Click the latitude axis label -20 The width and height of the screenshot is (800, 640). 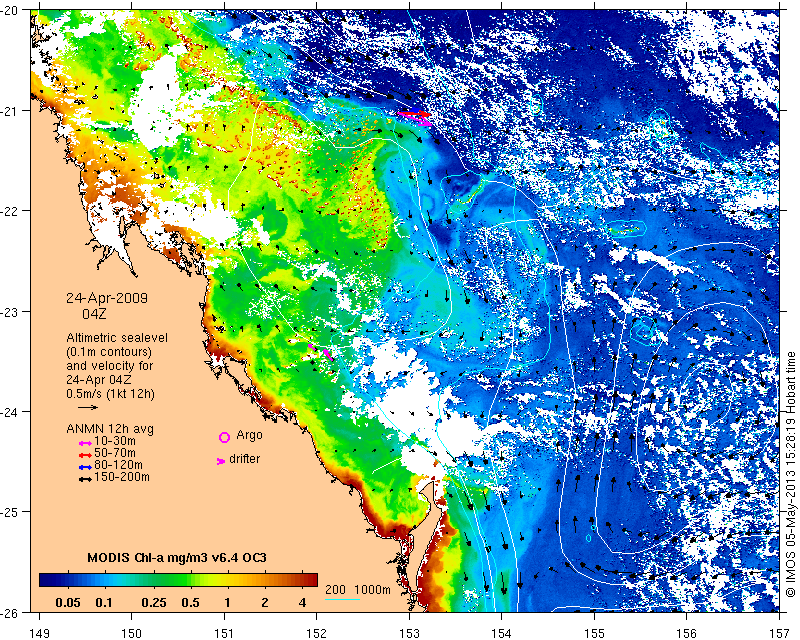pos(10,10)
